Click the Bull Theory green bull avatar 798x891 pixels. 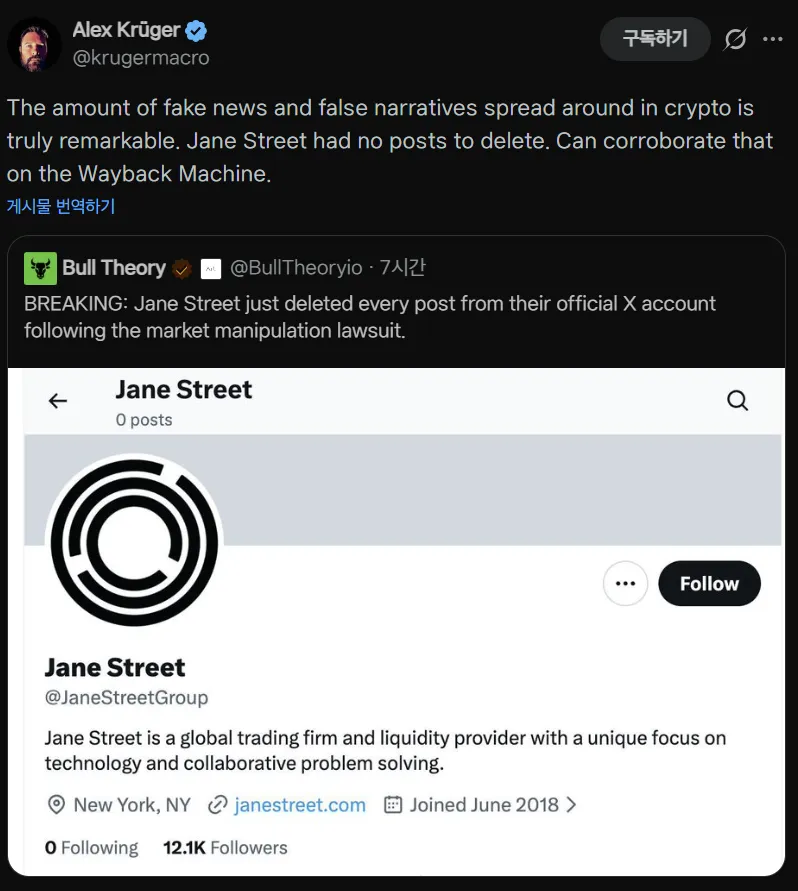[40, 268]
